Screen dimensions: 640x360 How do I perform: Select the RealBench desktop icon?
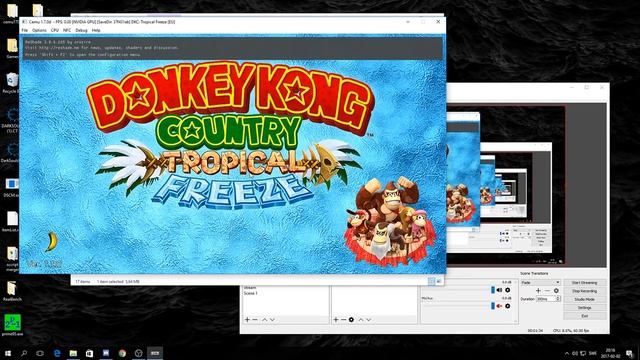[x=12, y=291]
